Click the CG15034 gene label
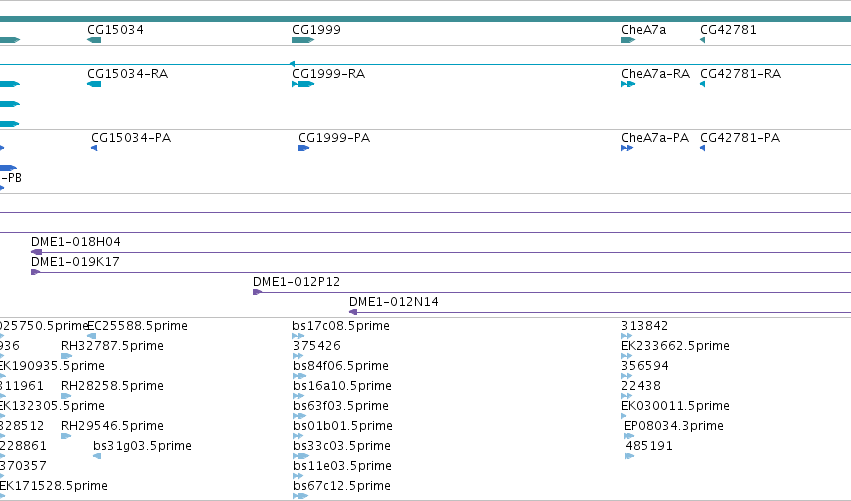The image size is (851, 501). point(115,30)
